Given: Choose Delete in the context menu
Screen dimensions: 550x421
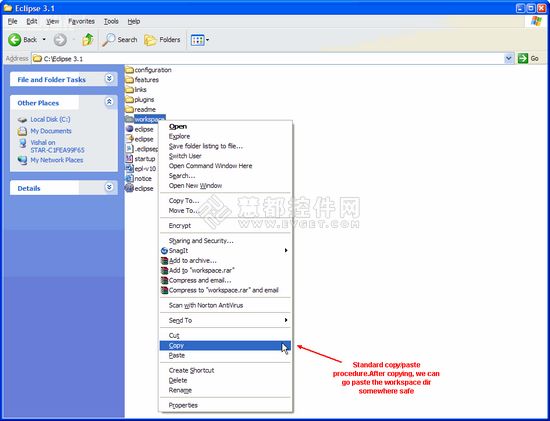Looking at the screenshot, I should [x=225, y=380].
